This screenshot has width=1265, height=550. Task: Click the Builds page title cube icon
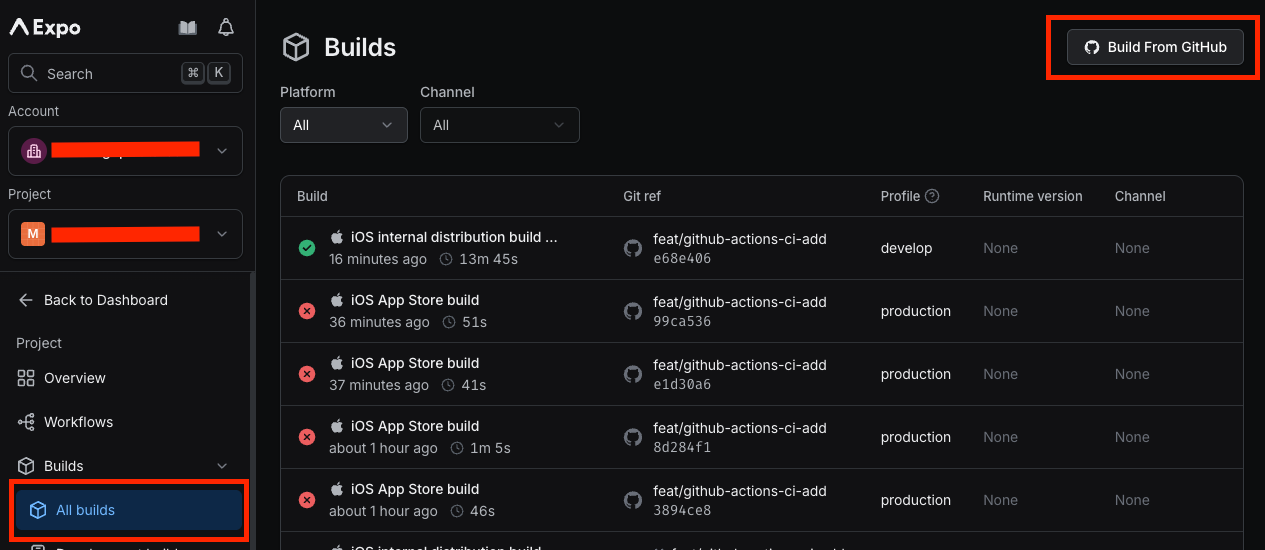click(296, 47)
